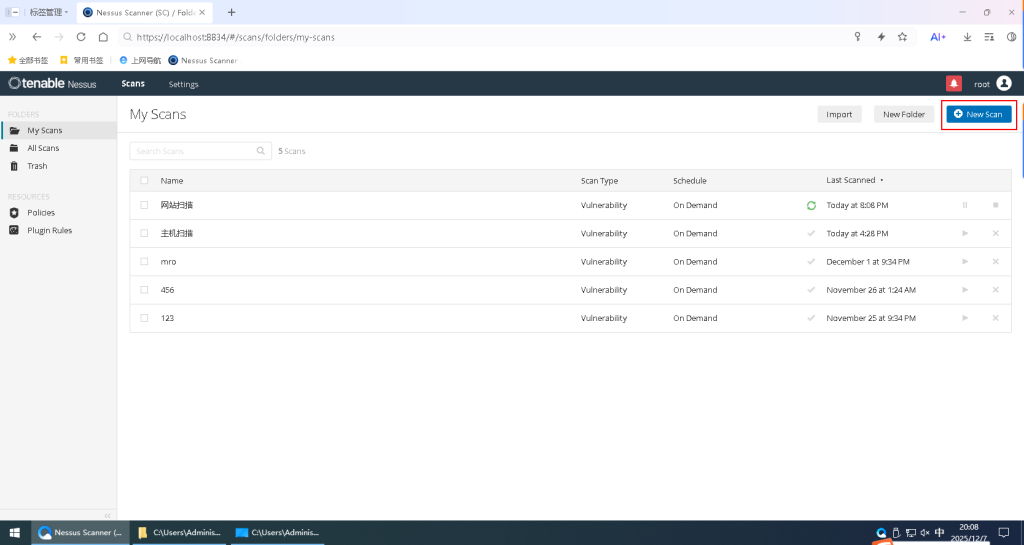This screenshot has height=545, width=1024.
Task: Sort by Last Scanned column arrow
Action: [882, 181]
